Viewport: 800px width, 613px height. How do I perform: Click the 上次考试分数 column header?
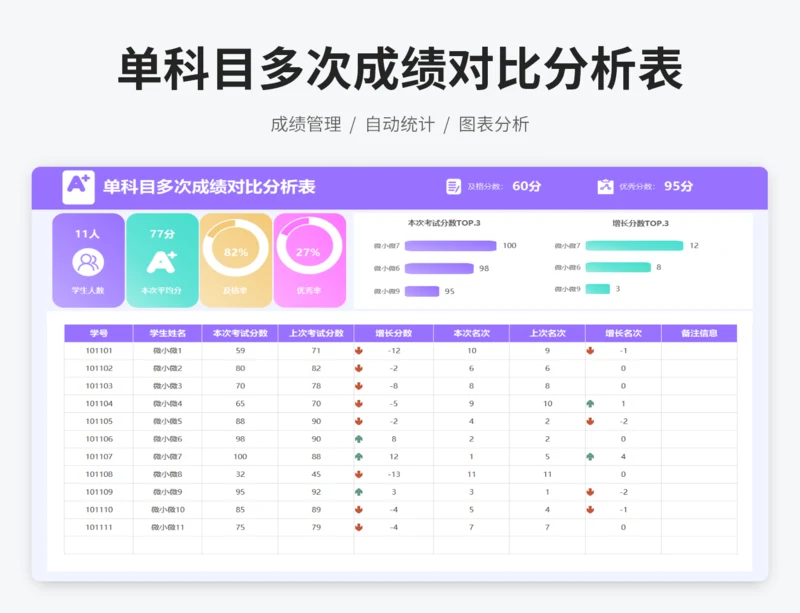(316, 333)
